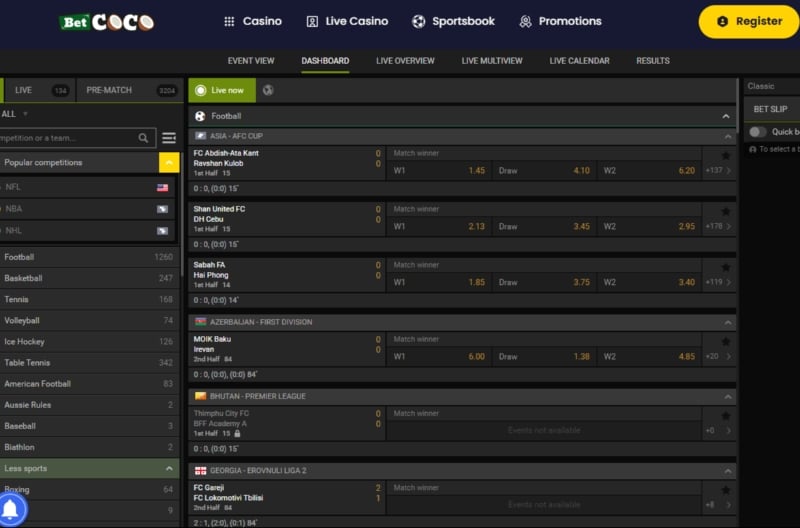View the Results tab
This screenshot has height=528, width=800.
click(653, 61)
